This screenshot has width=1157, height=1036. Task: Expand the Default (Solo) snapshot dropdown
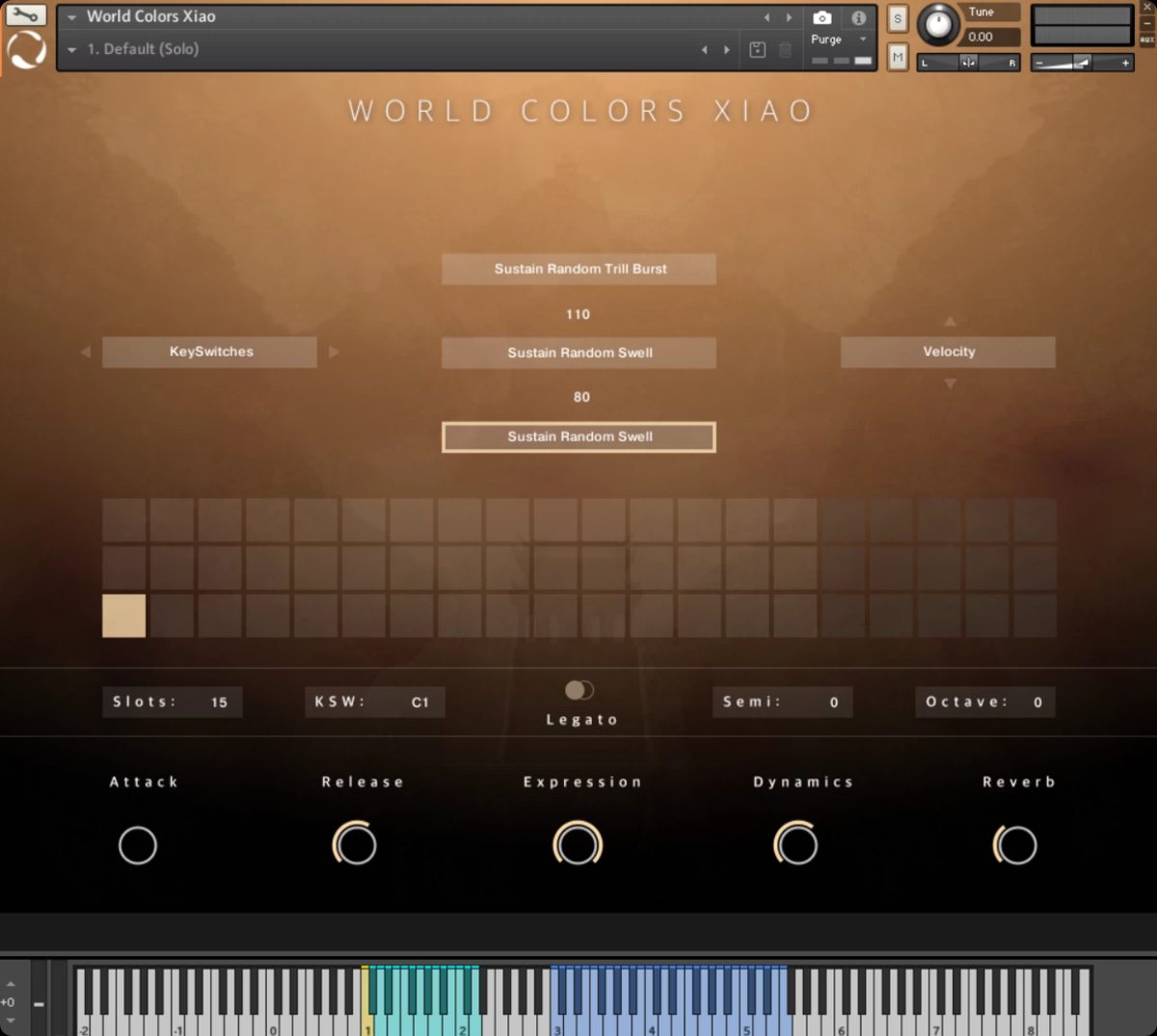coord(71,49)
